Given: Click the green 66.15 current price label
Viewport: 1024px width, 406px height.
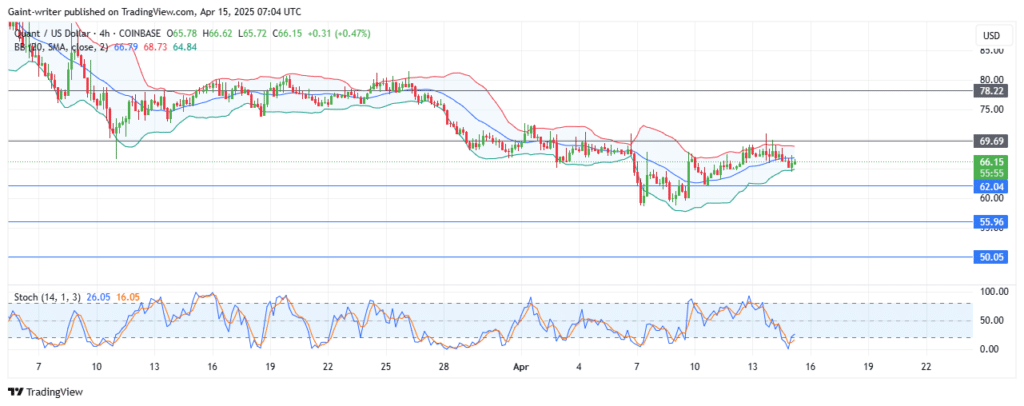Looking at the screenshot, I should pyautogui.click(x=991, y=162).
